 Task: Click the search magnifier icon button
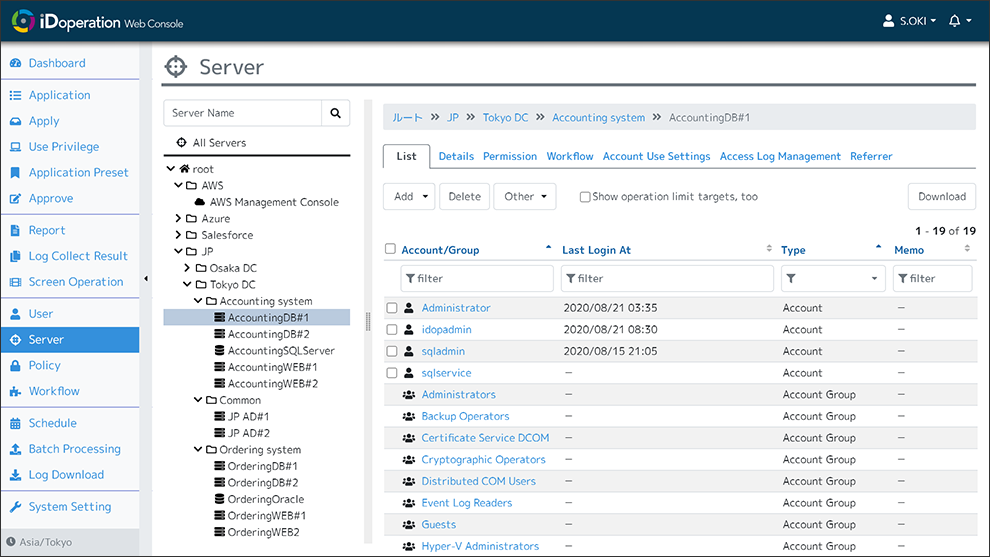tap(336, 113)
